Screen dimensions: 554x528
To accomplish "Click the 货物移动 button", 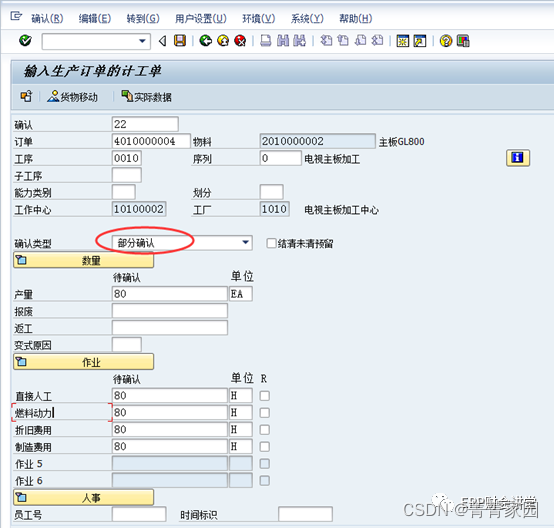I will pyautogui.click(x=72, y=96).
